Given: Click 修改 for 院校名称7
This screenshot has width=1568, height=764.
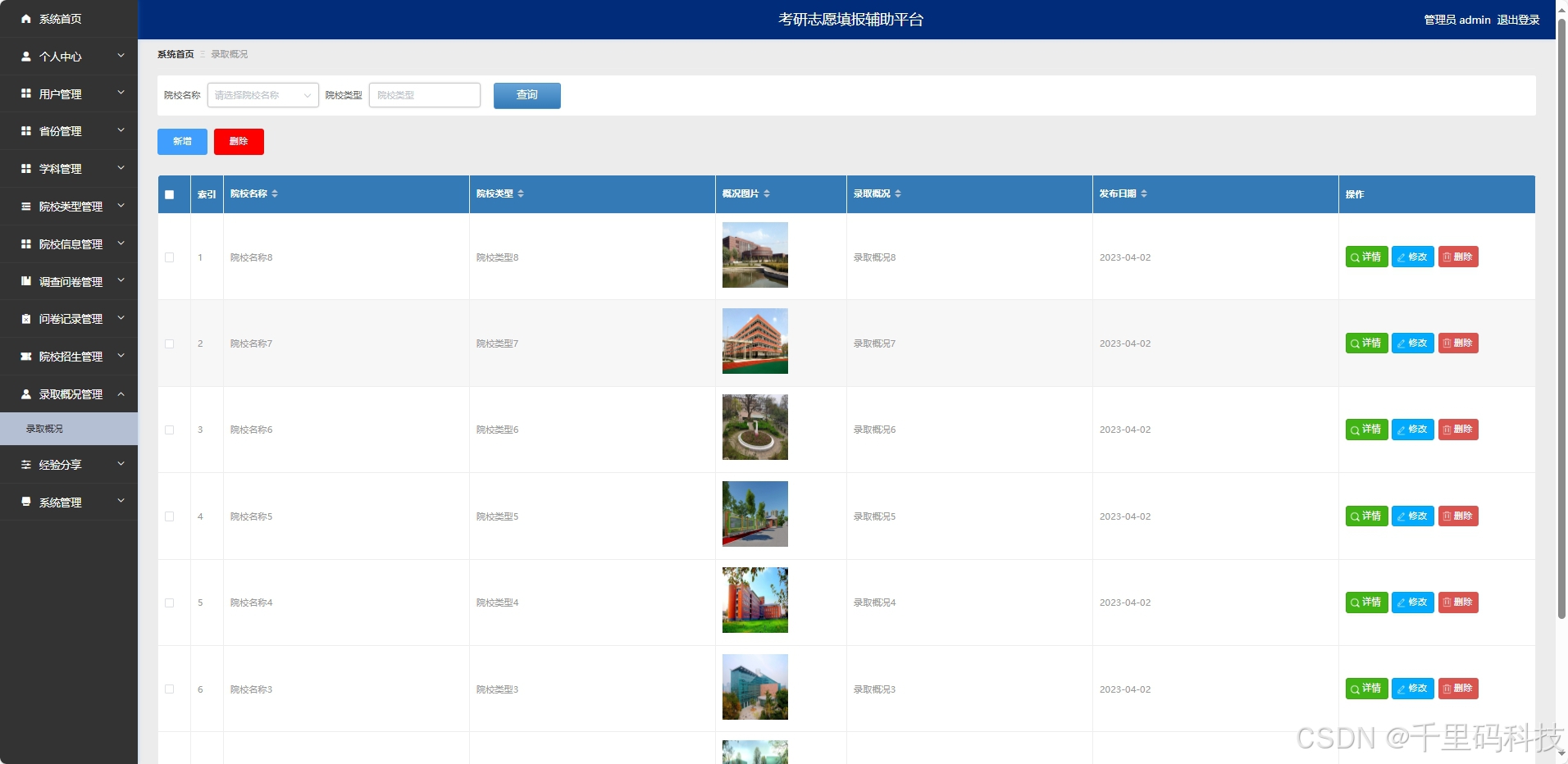Looking at the screenshot, I should point(1412,343).
